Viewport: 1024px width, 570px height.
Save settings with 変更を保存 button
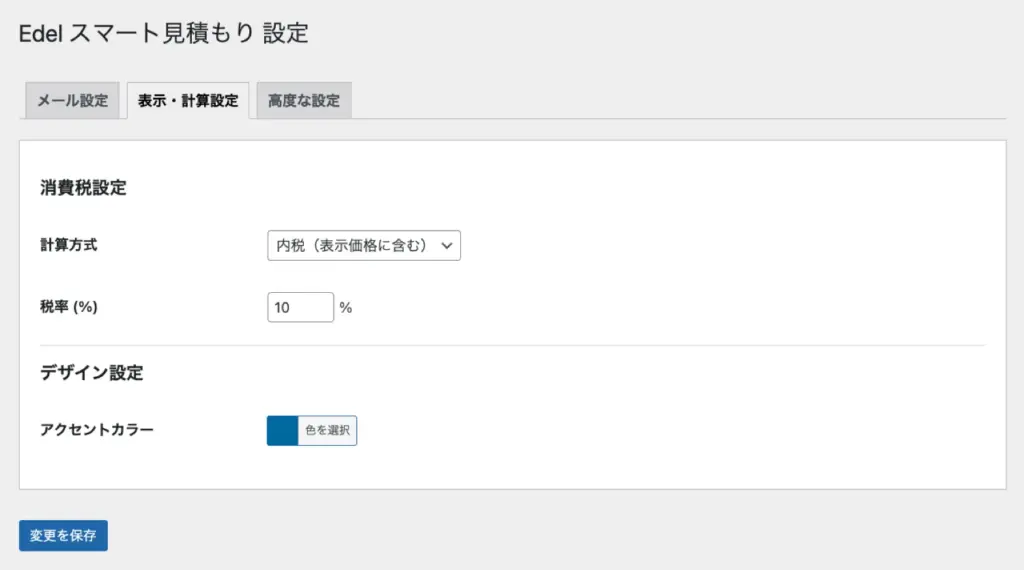tap(63, 535)
